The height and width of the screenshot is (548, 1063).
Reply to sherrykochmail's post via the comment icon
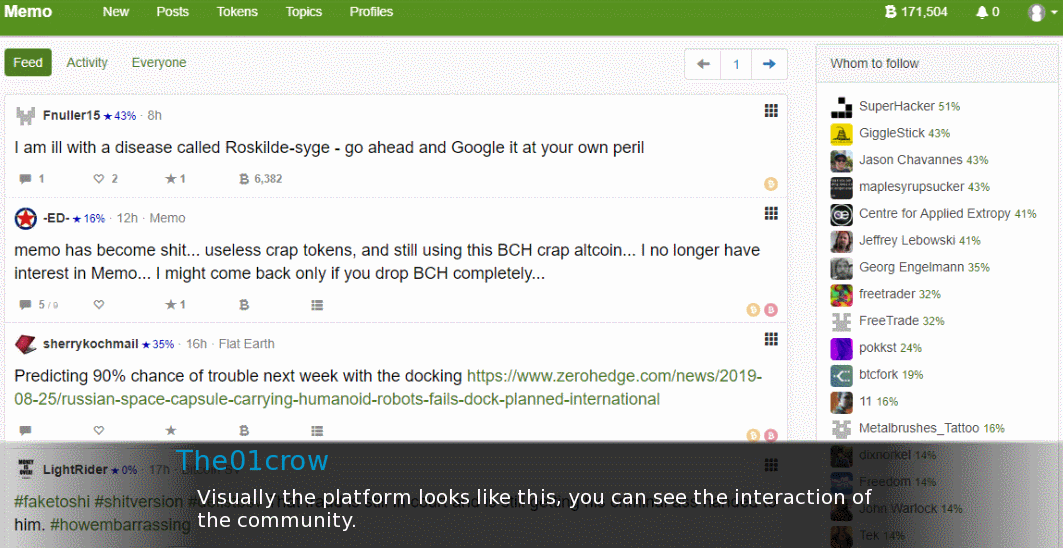click(x=25, y=431)
